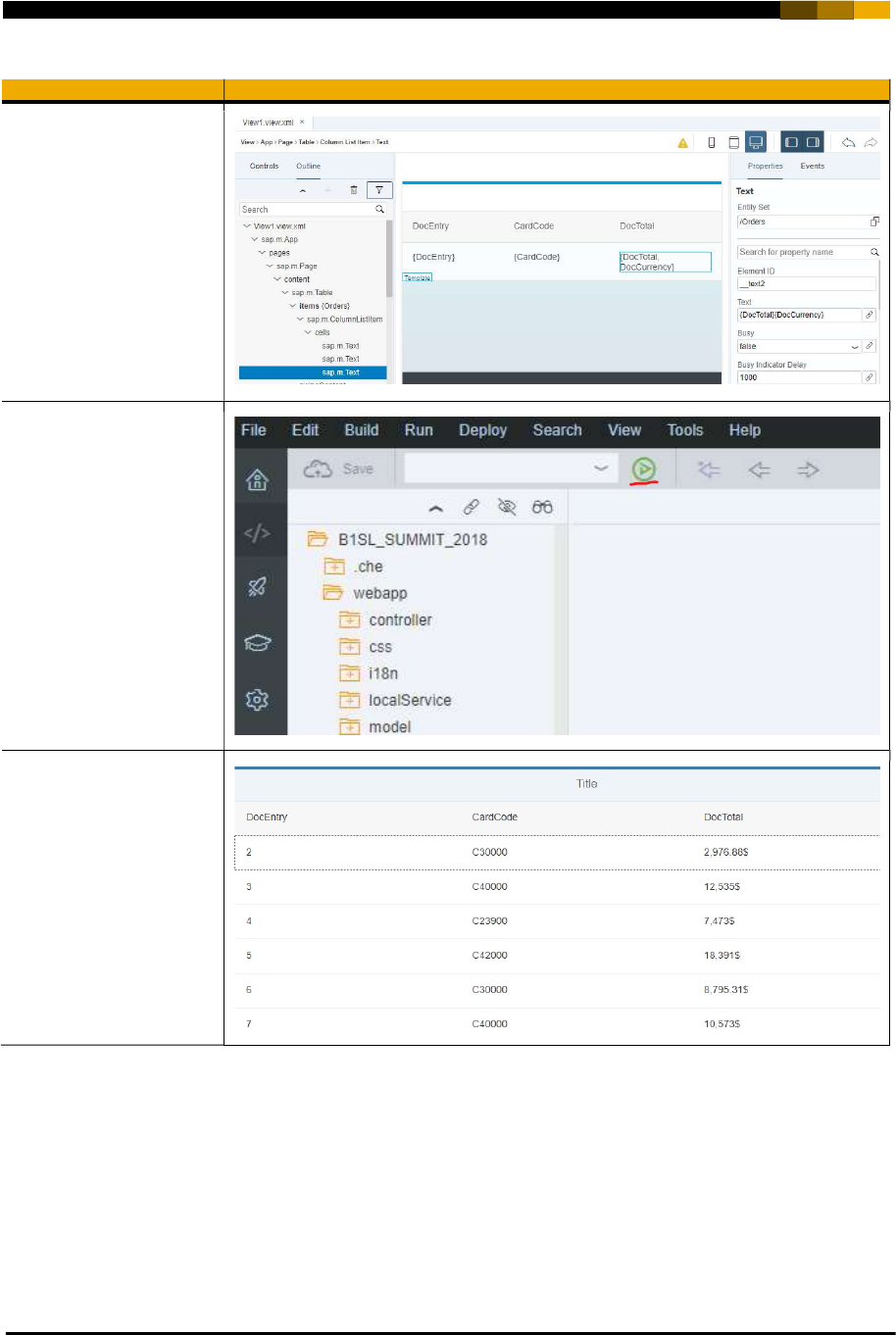
Task: Click the Element ID field __text2
Action: tap(806, 283)
